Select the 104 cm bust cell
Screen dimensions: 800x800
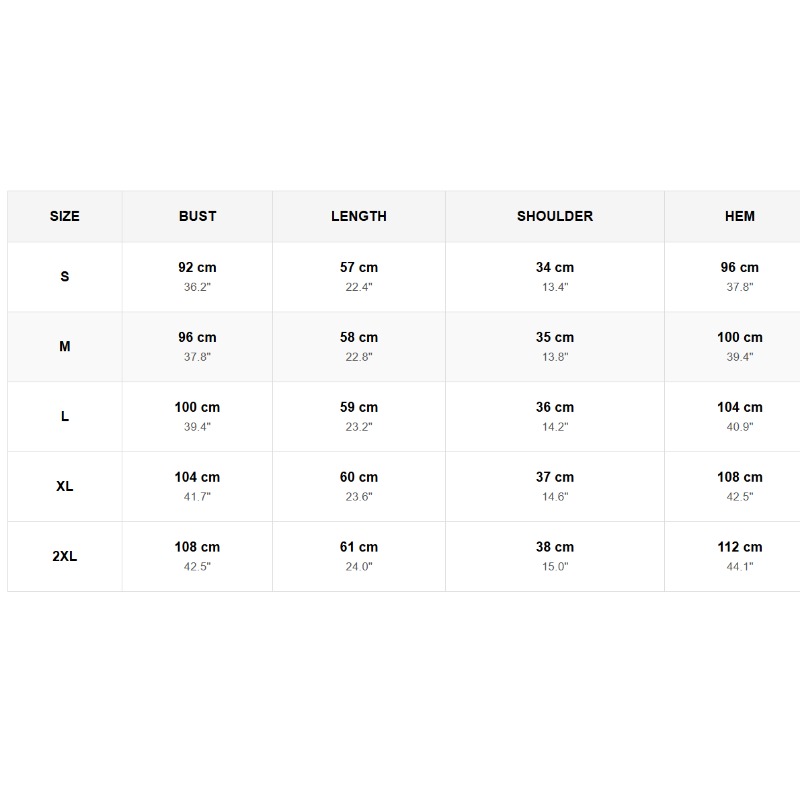(197, 486)
